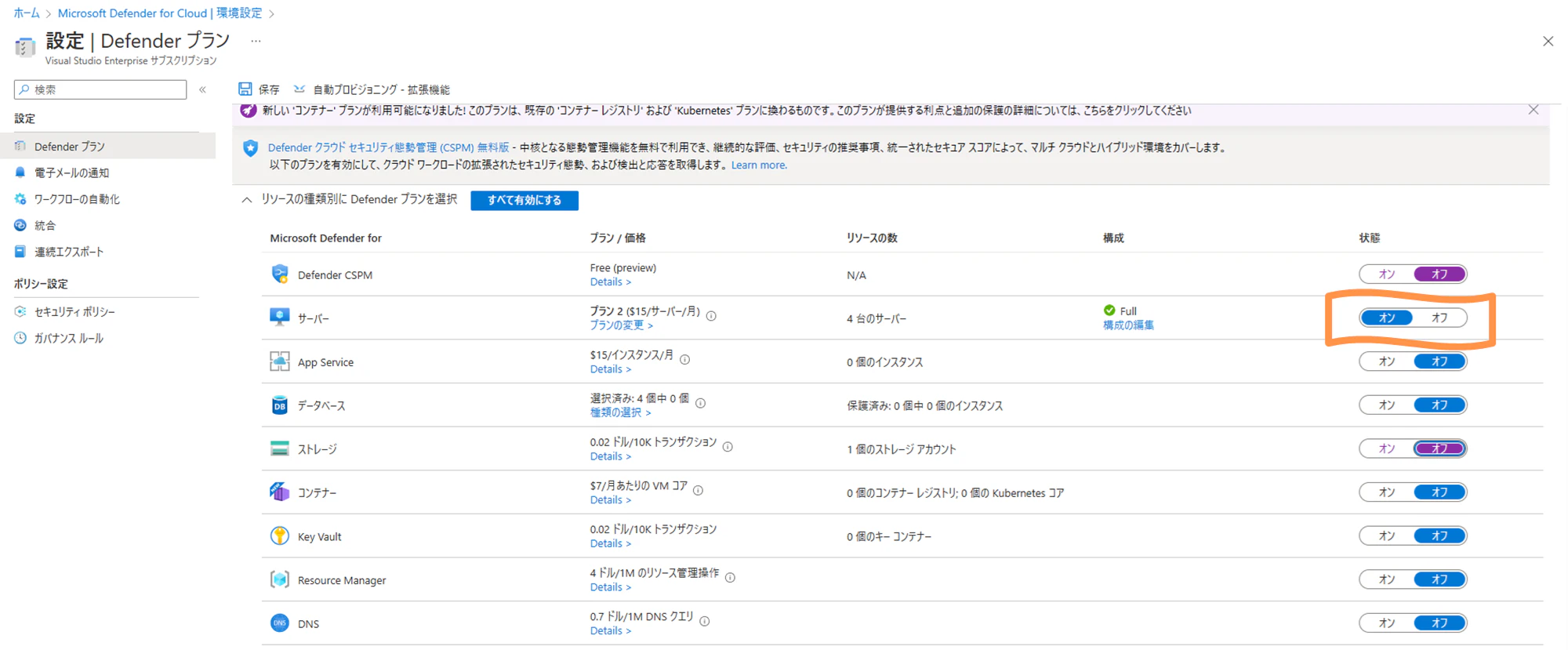
Task: Turn Key Vault plan on
Action: click(x=1387, y=536)
